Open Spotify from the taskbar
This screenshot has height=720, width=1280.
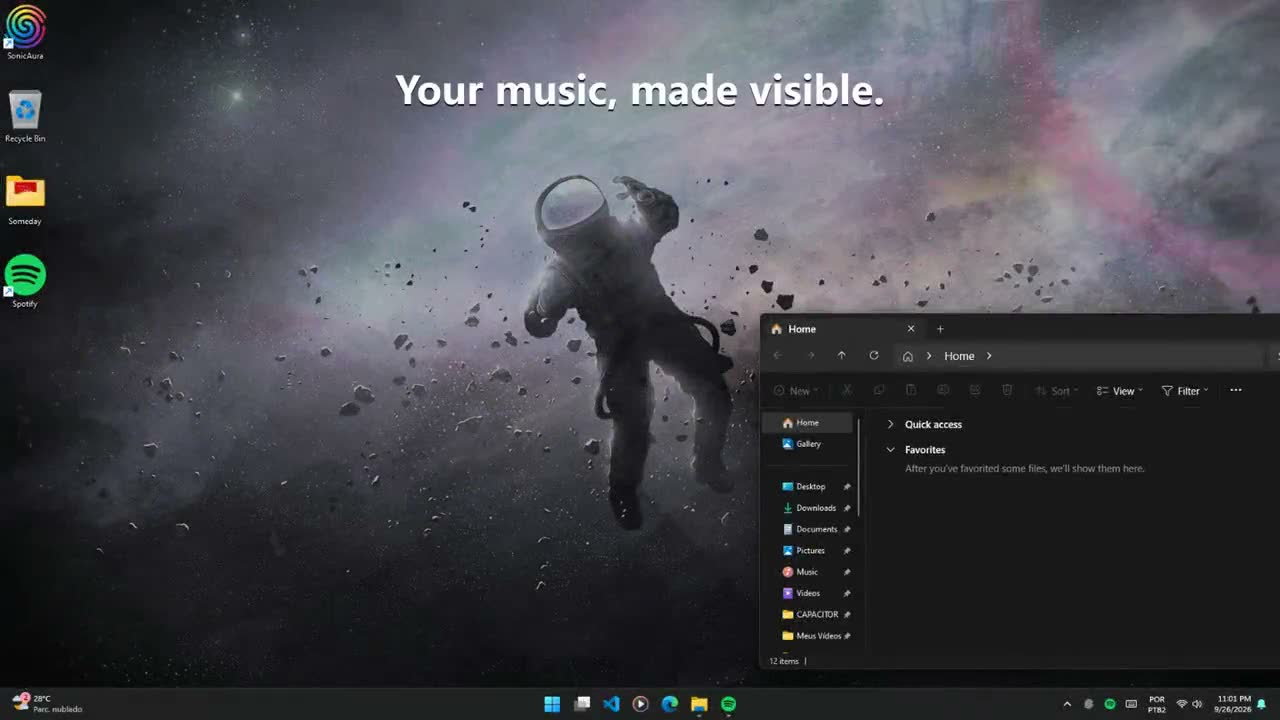click(x=729, y=704)
